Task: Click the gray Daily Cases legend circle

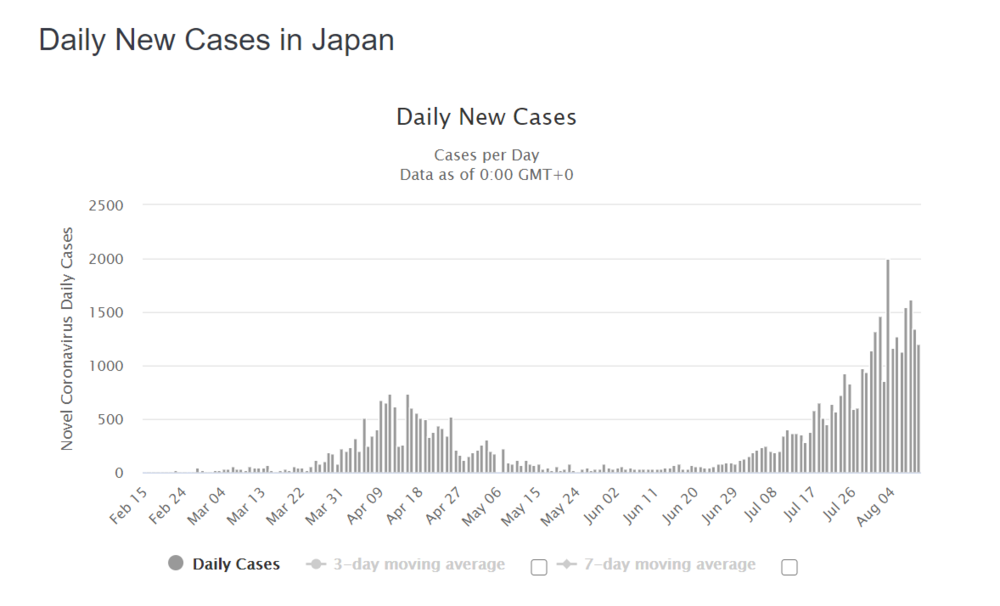Action: pos(177,564)
